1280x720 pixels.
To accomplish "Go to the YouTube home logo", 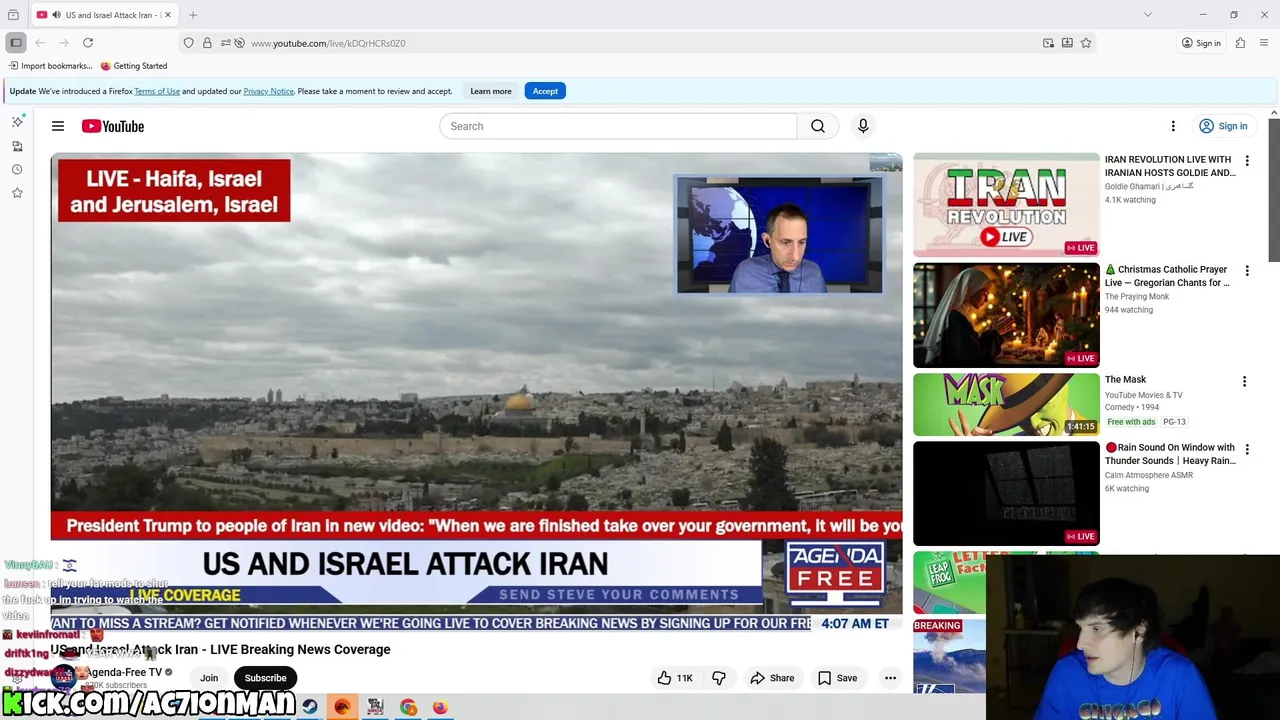I will click(x=113, y=126).
